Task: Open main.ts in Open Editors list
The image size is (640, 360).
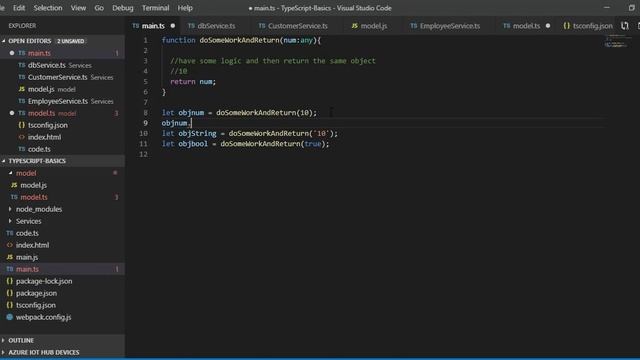Action: point(62,53)
